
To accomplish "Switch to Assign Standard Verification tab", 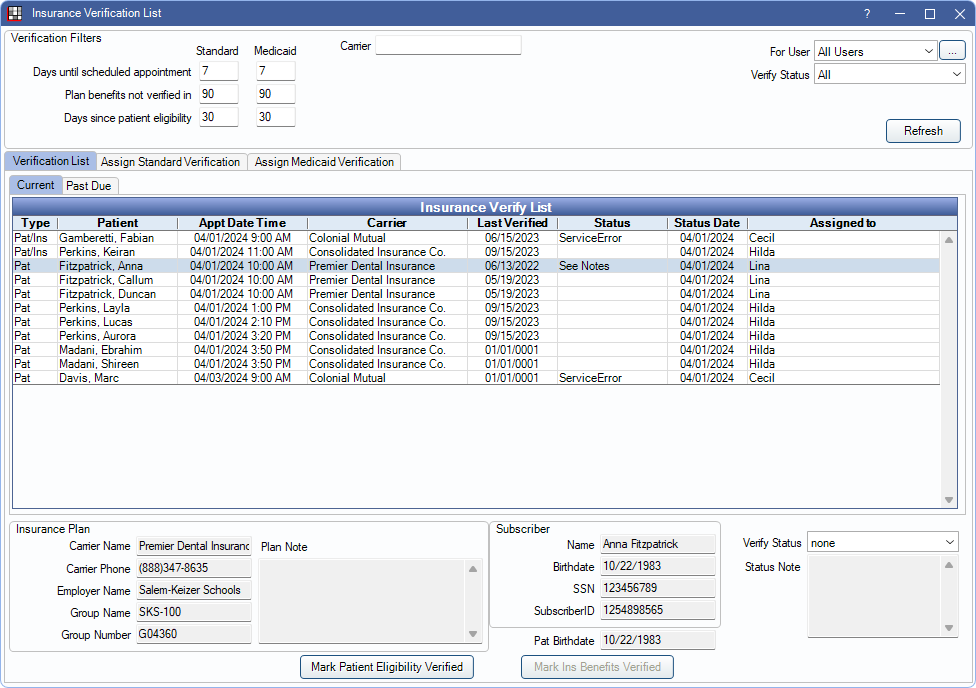I will click(170, 162).
